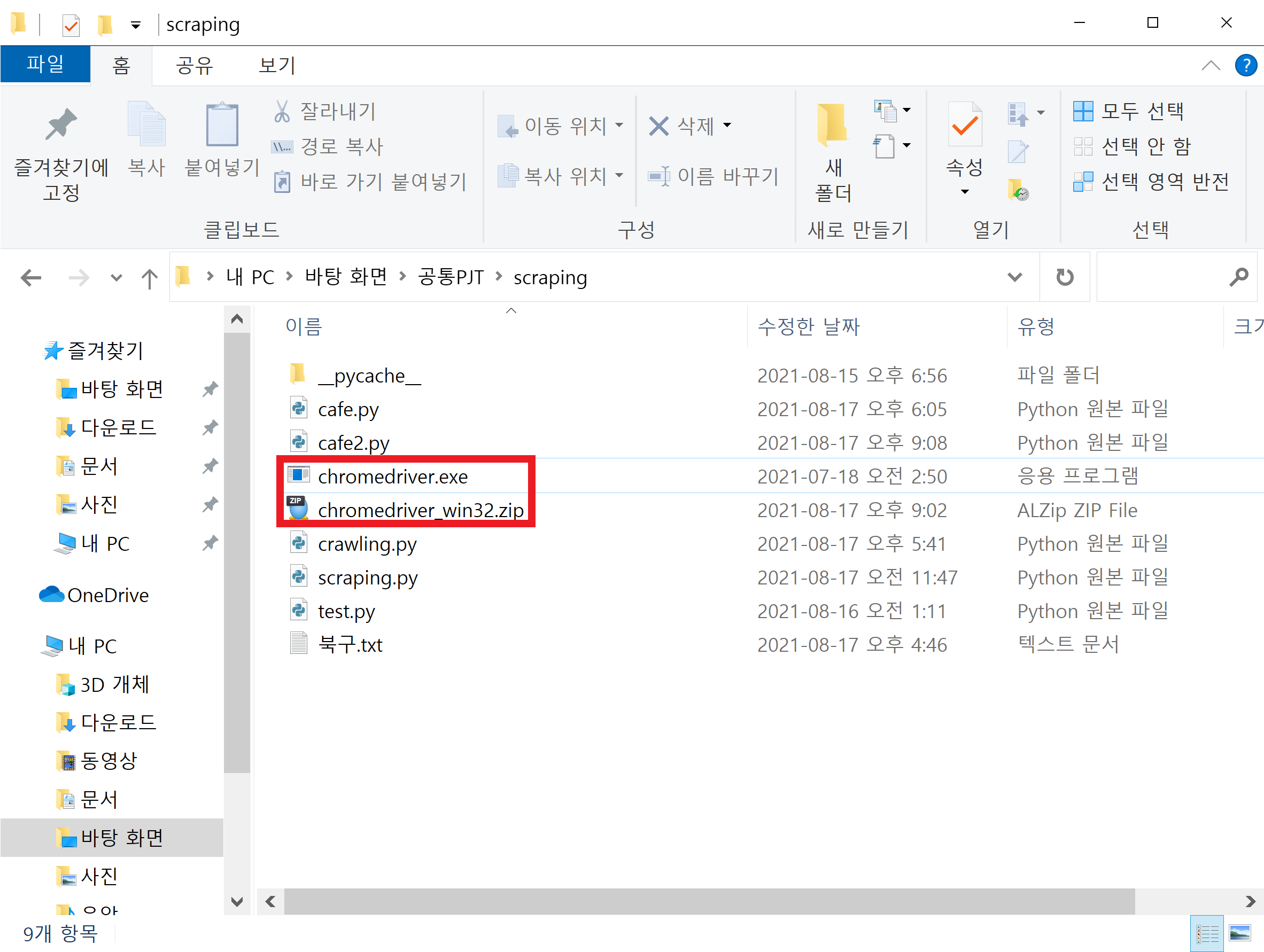Select chromedriver.exe in the file list

pos(393,477)
